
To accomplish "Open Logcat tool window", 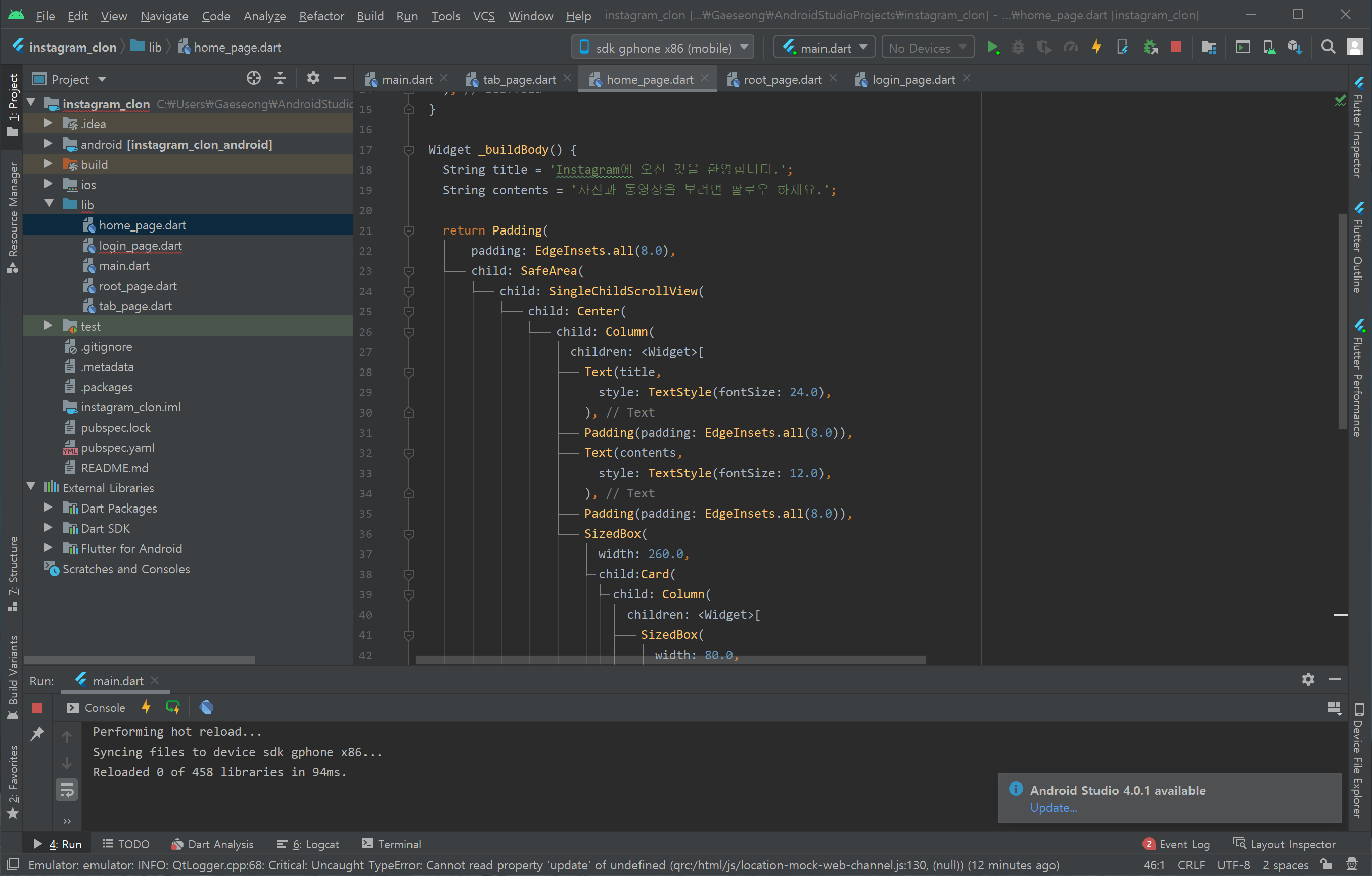I will coord(308,844).
